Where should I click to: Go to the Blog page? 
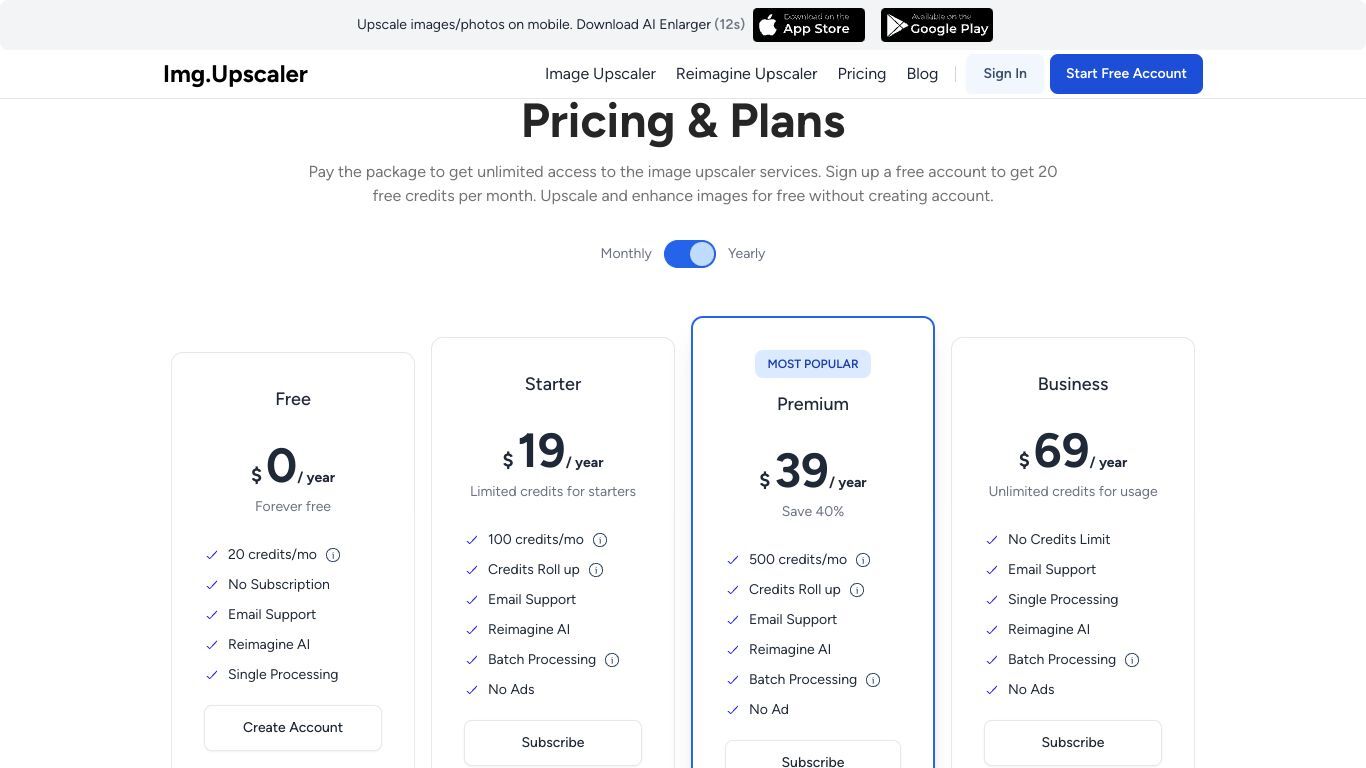pyautogui.click(x=922, y=74)
